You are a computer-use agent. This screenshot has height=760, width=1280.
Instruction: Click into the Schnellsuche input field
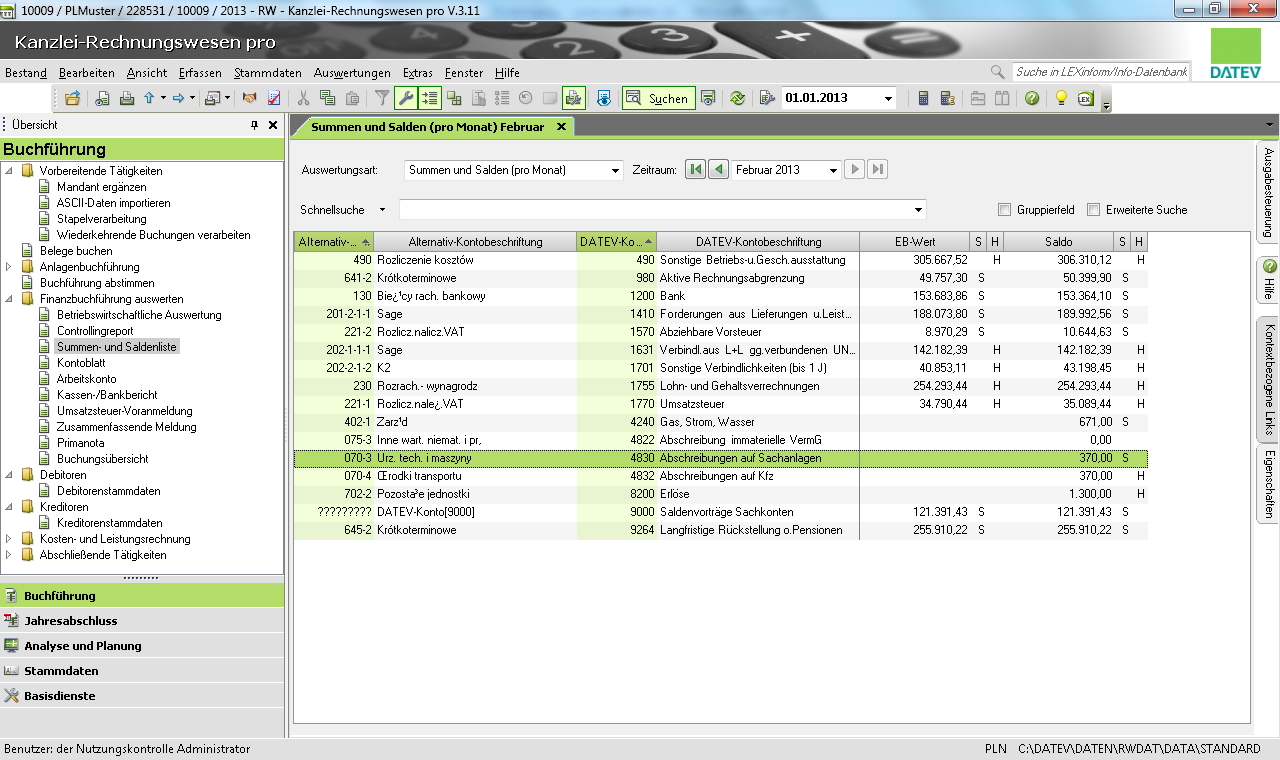[x=662, y=210]
